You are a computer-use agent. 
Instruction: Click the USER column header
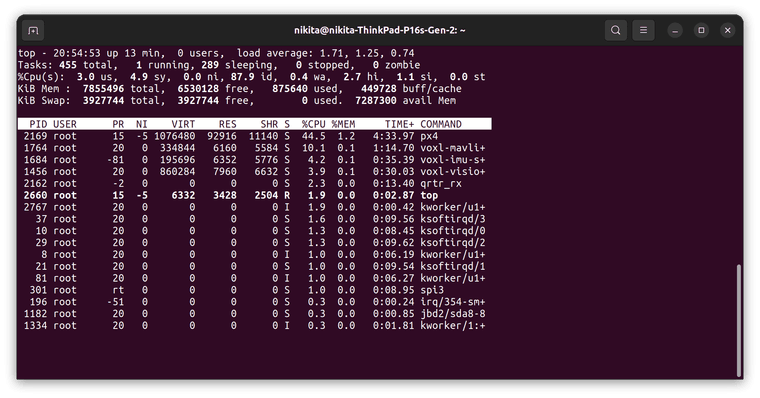point(65,124)
